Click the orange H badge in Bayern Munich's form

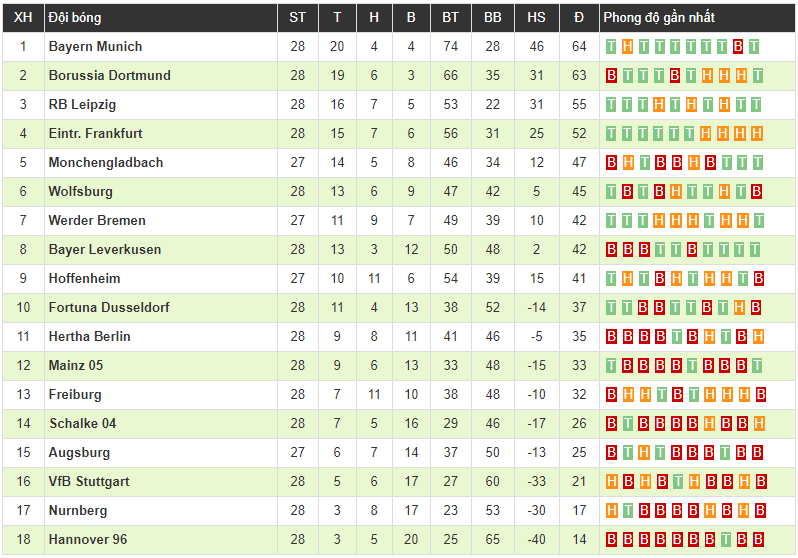(x=627, y=46)
